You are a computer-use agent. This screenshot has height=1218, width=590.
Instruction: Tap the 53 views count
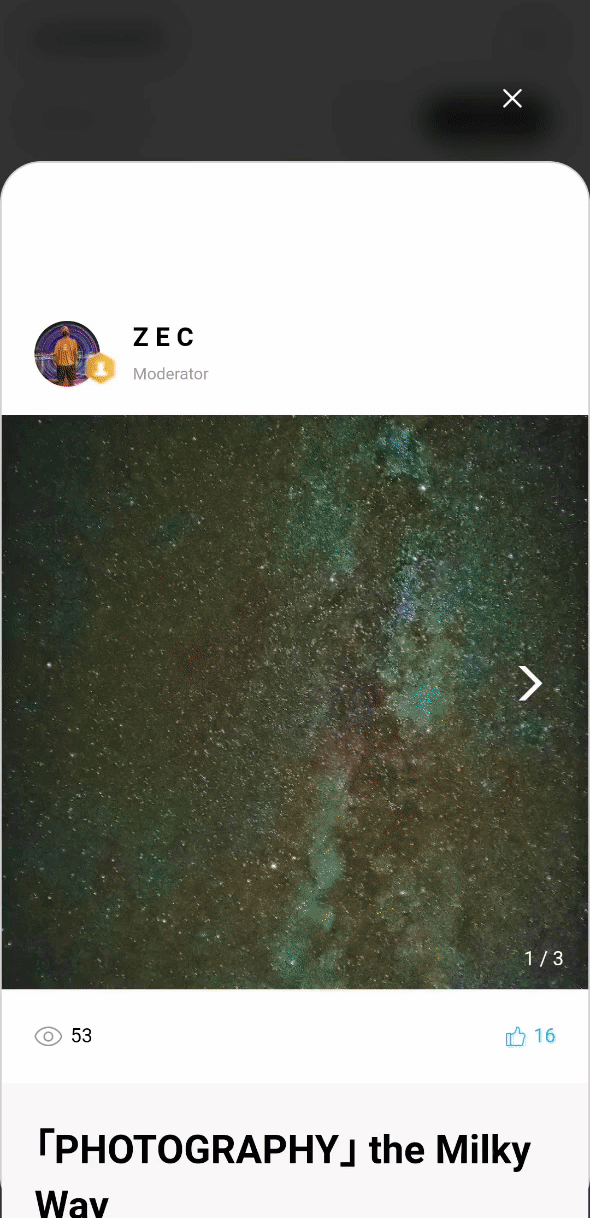pos(82,1036)
